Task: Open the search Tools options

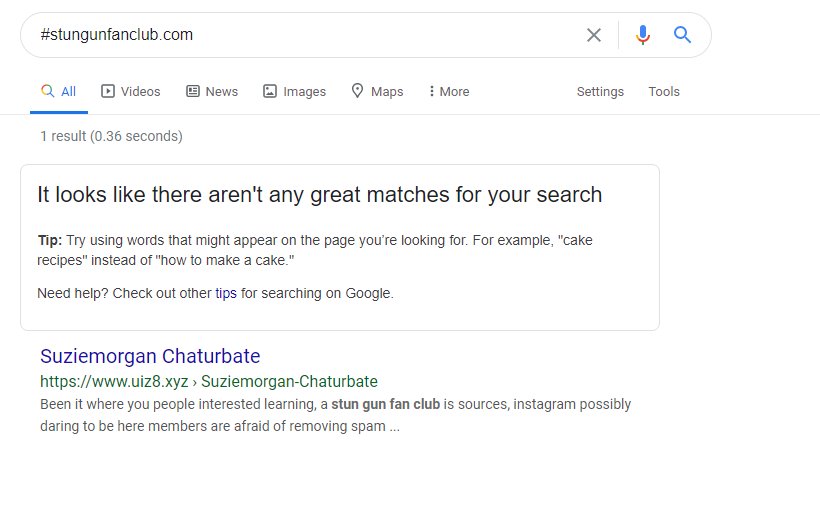Action: (x=664, y=92)
